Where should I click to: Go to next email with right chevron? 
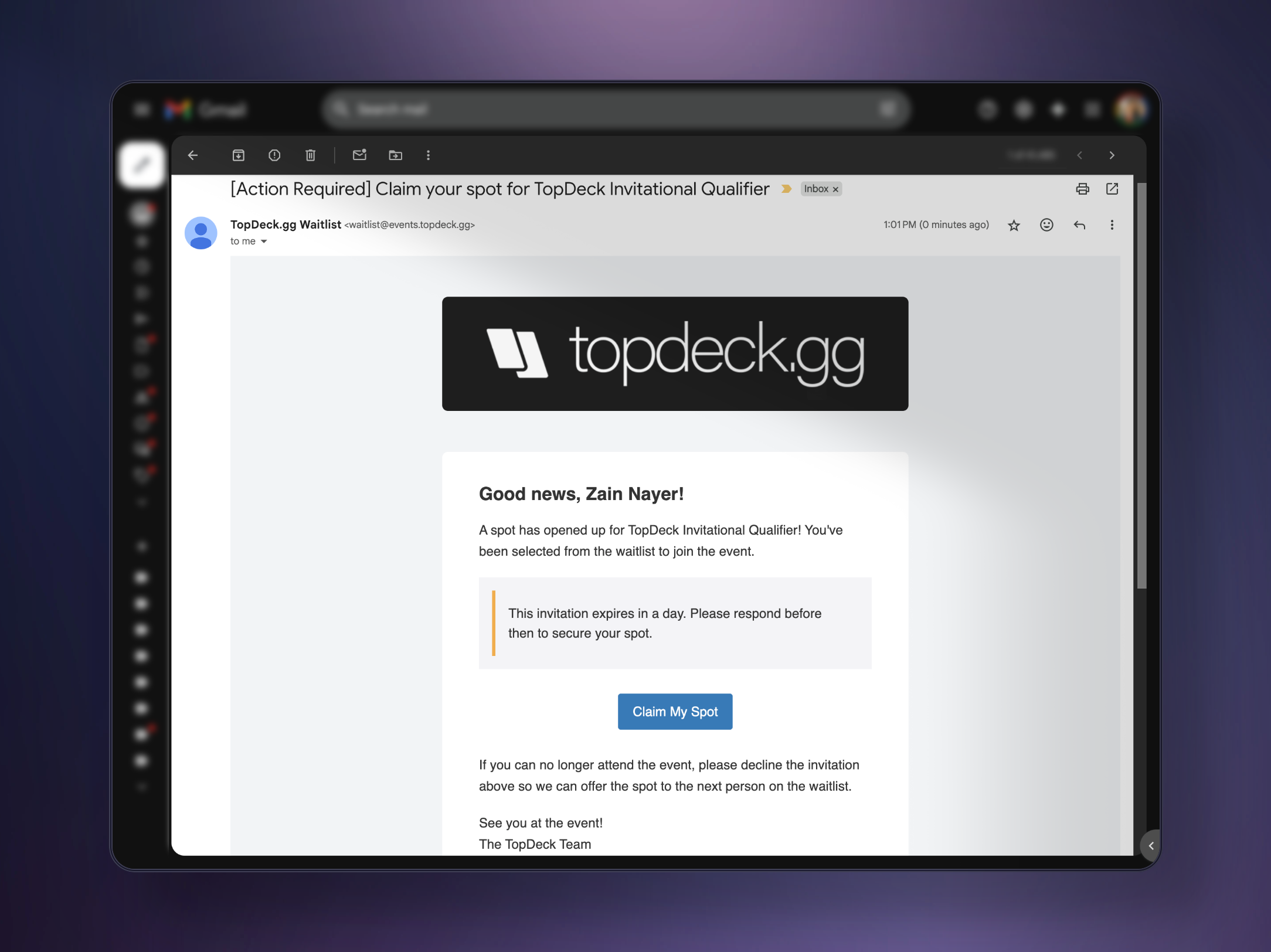pyautogui.click(x=1112, y=155)
